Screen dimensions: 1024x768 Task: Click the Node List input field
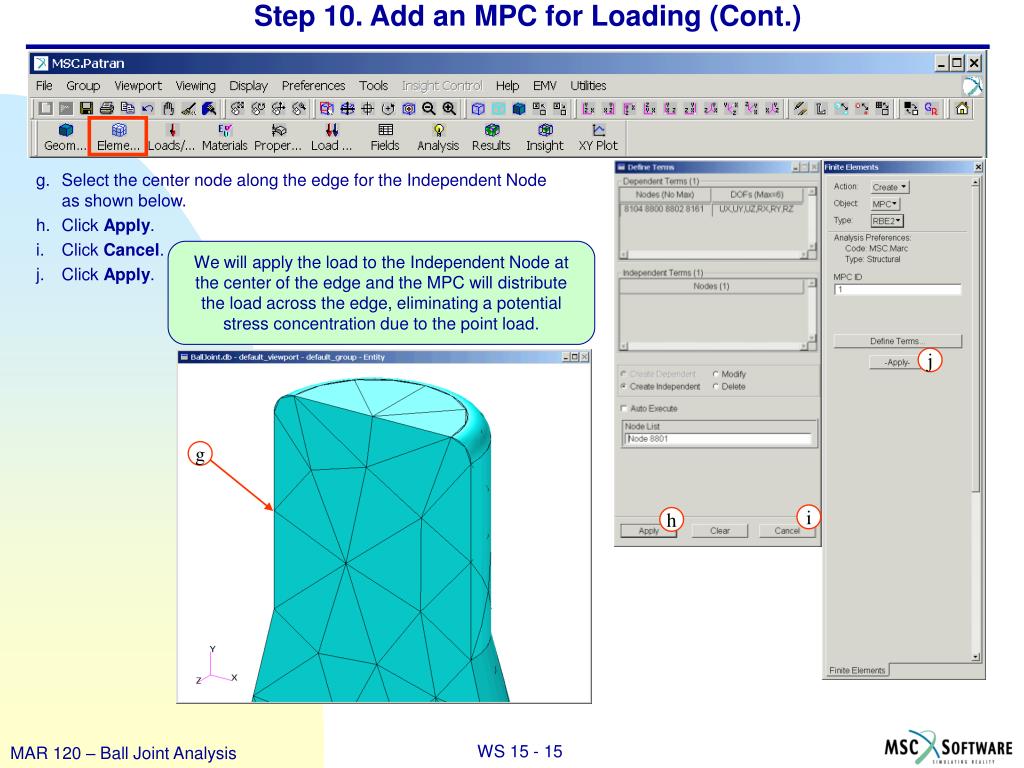(x=718, y=439)
